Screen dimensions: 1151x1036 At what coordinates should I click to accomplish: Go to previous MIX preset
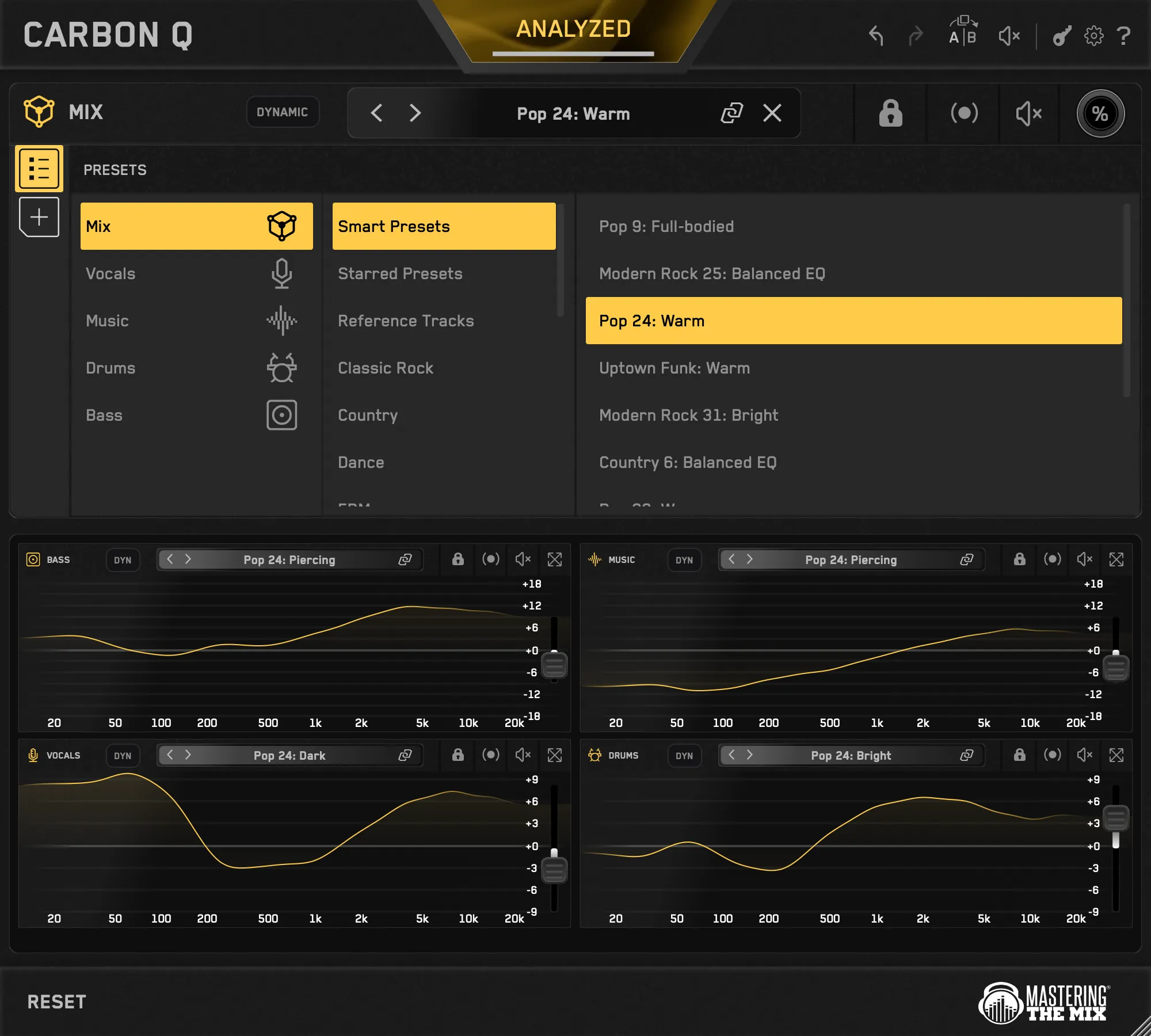[377, 113]
